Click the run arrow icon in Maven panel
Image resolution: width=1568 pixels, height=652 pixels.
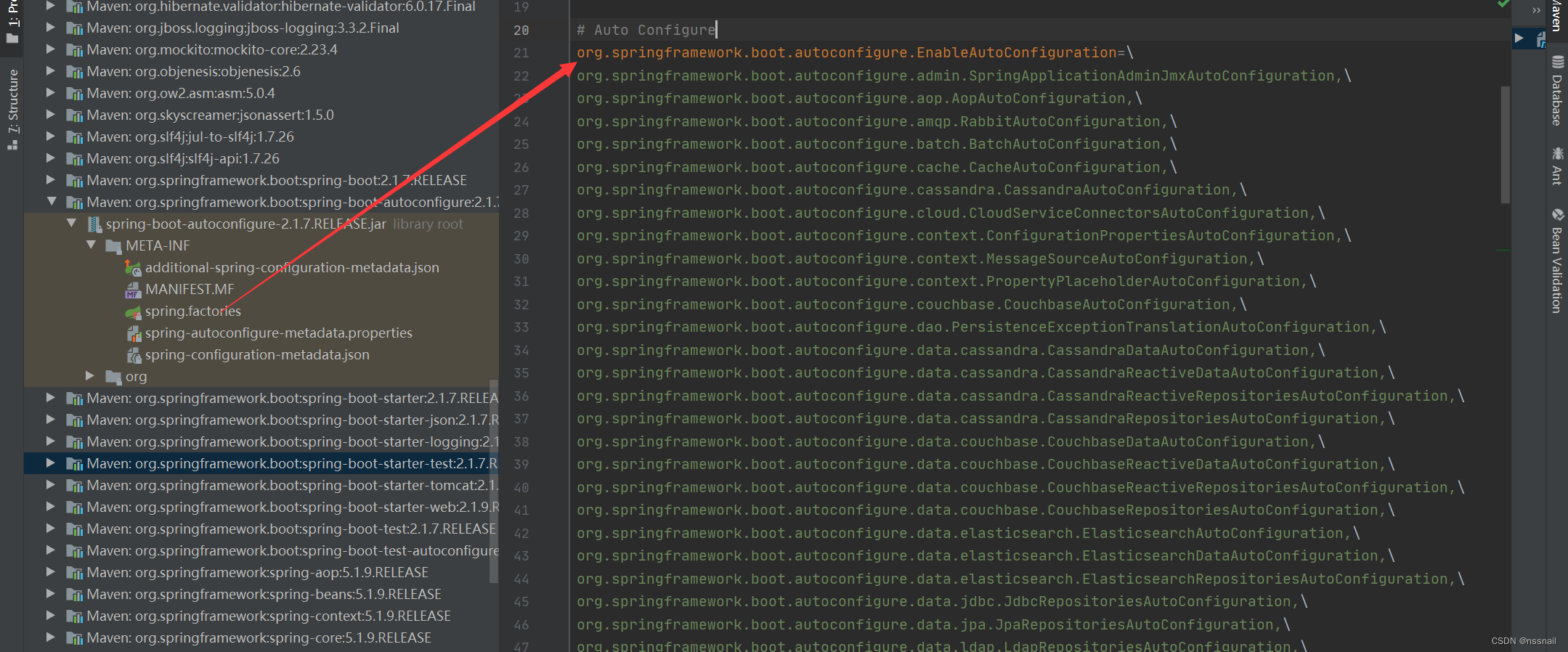[1519, 38]
